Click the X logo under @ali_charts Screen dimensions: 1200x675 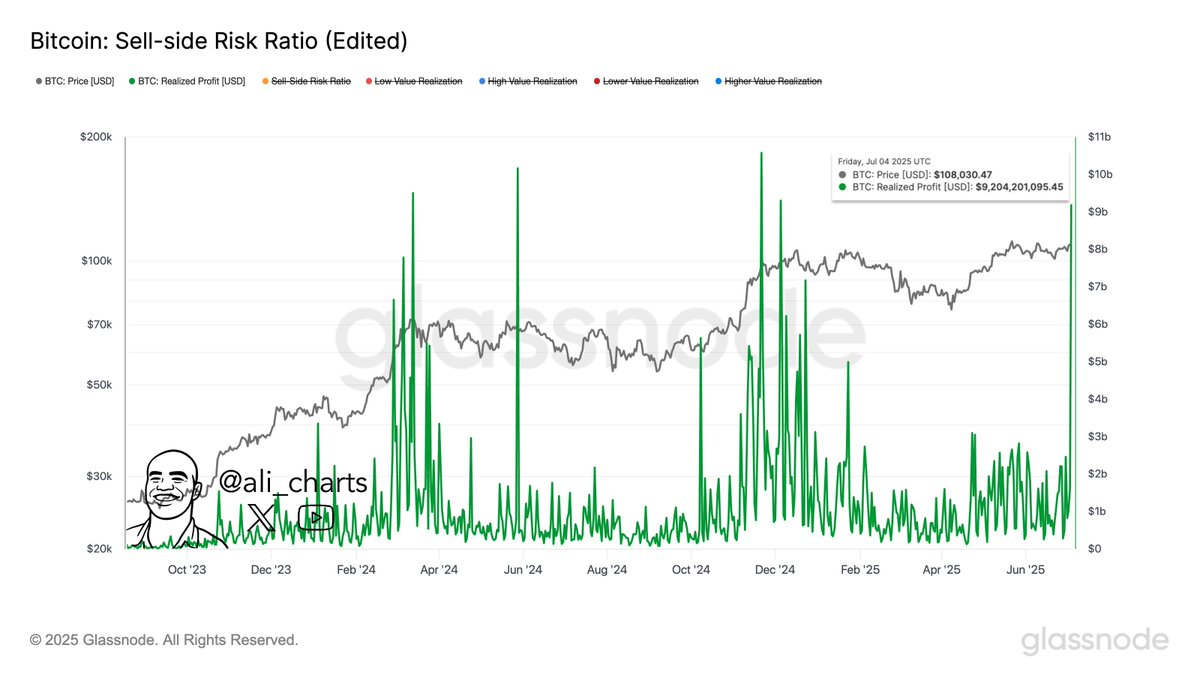point(261,517)
